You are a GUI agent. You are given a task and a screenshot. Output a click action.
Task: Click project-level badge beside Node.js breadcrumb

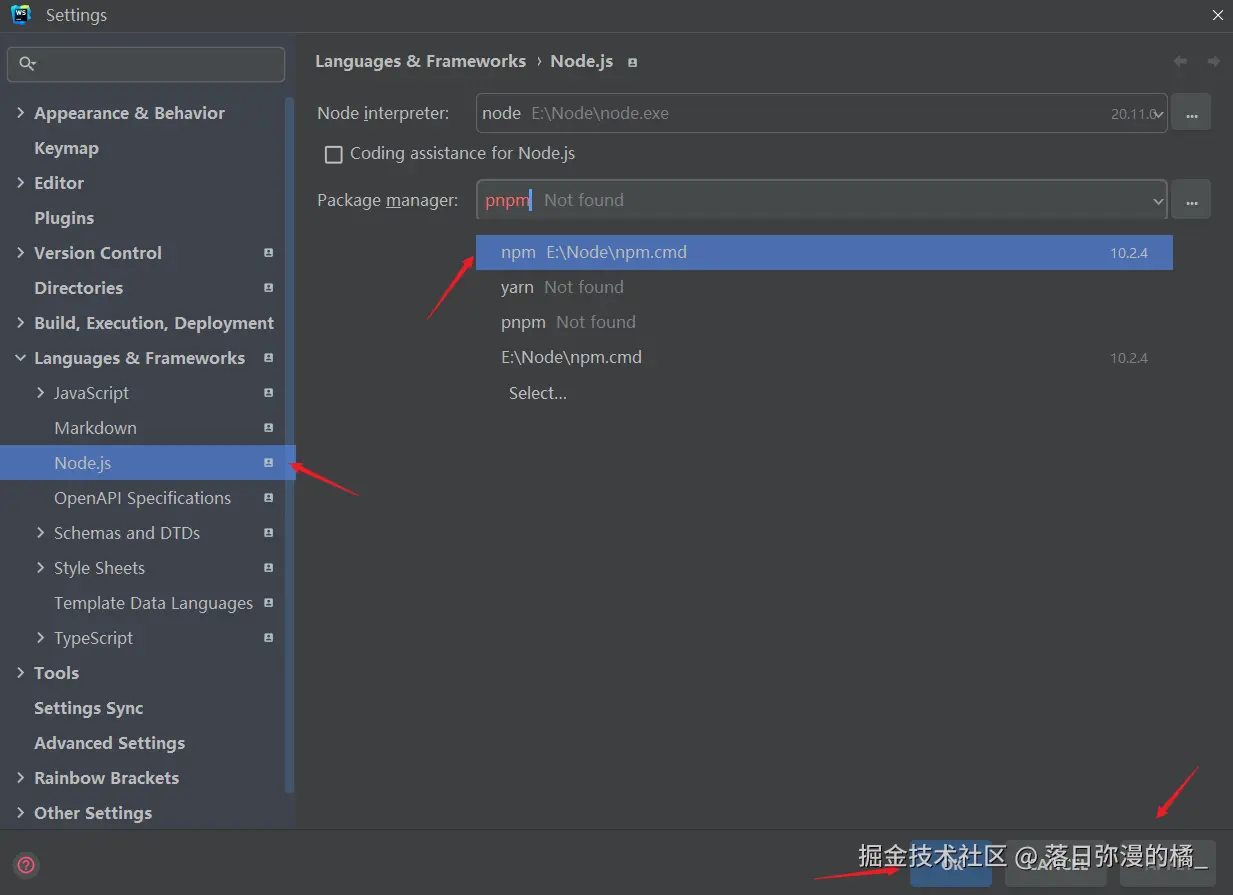[x=632, y=62]
